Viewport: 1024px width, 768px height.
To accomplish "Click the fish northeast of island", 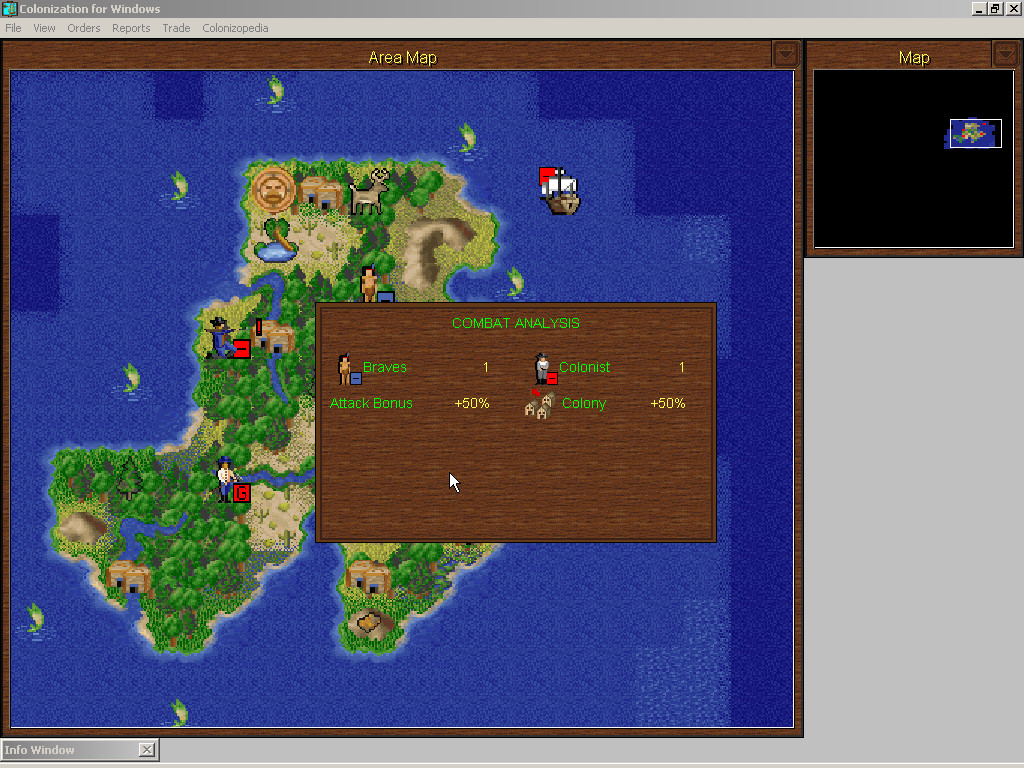I will click(466, 138).
